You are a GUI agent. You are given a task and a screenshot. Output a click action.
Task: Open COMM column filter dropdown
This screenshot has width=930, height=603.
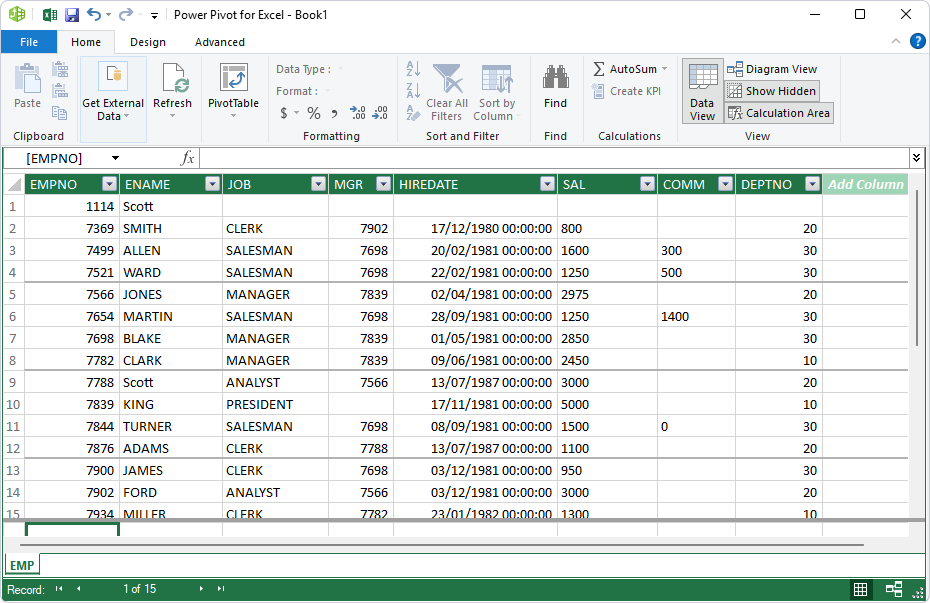[725, 184]
